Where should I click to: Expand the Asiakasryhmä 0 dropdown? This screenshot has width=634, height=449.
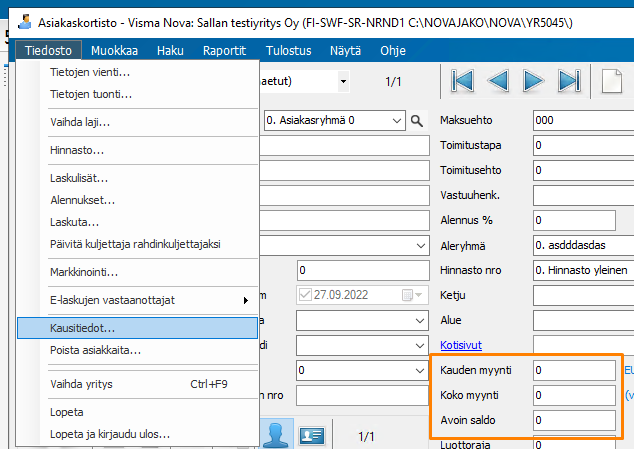click(x=397, y=121)
